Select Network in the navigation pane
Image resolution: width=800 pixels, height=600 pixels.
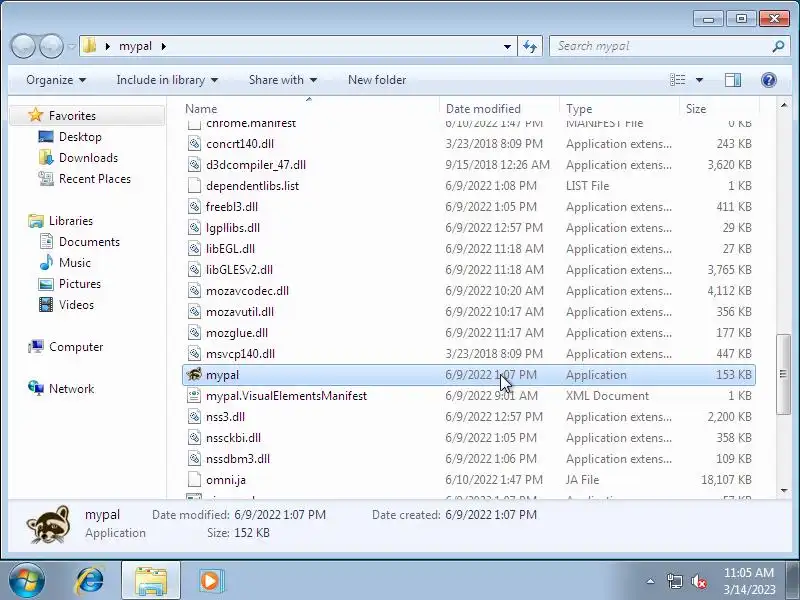tap(71, 389)
